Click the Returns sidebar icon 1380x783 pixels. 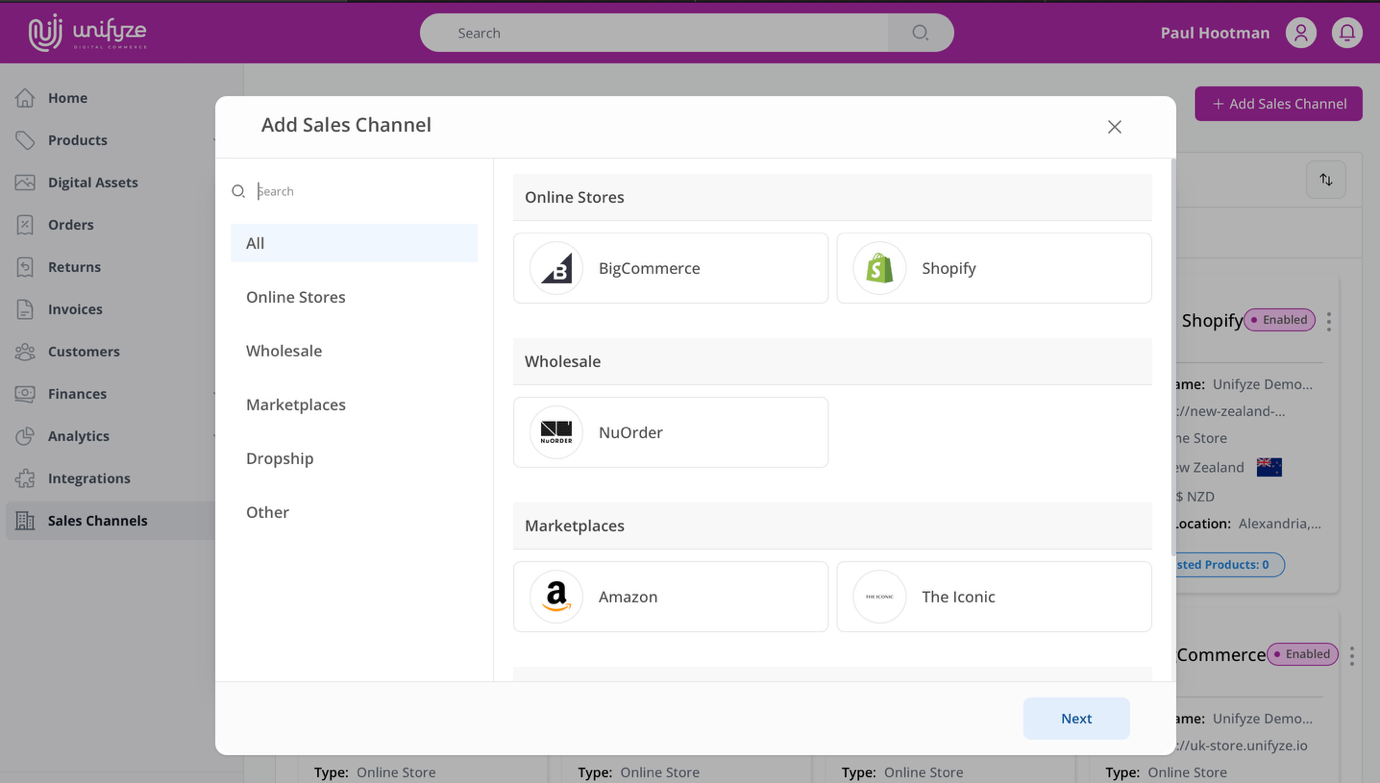tap(25, 267)
